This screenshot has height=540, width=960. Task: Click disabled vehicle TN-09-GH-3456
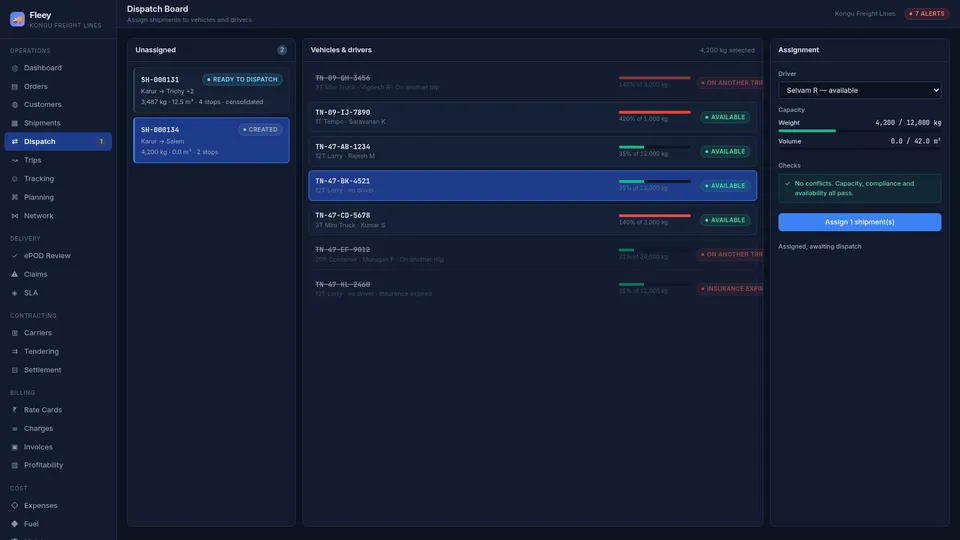pos(533,83)
